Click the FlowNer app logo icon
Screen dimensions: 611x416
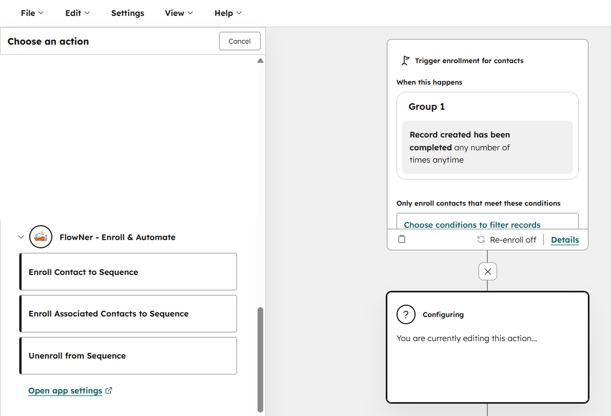coord(41,237)
